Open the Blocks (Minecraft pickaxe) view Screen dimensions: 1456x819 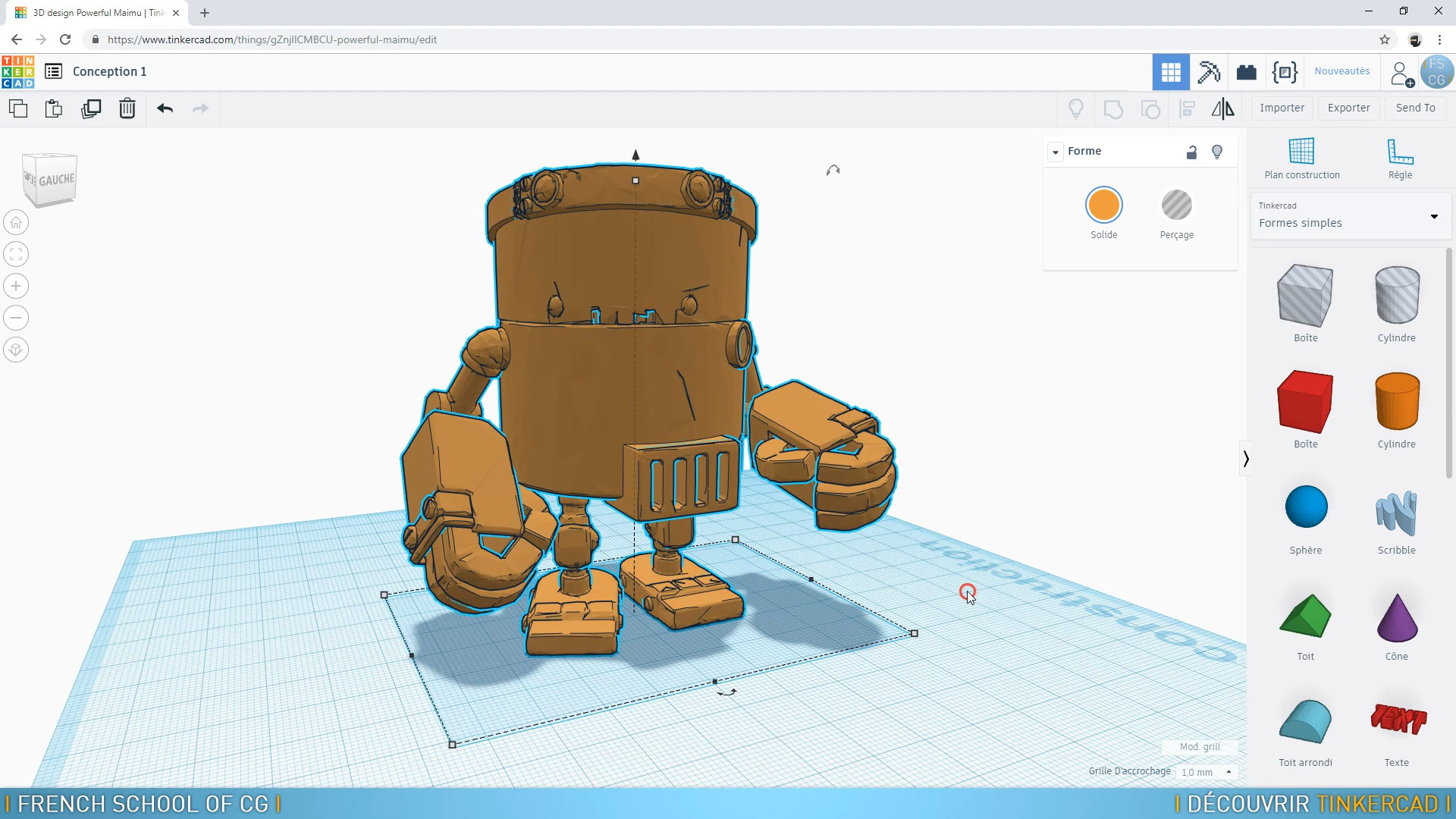coord(1209,72)
